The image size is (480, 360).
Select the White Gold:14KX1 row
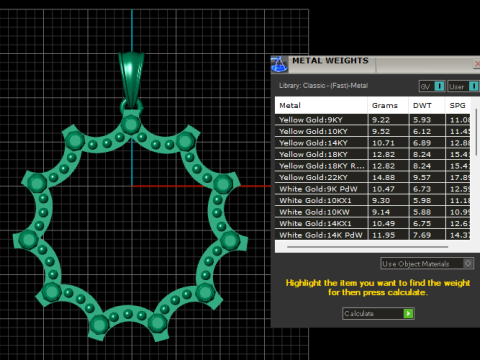(372, 223)
